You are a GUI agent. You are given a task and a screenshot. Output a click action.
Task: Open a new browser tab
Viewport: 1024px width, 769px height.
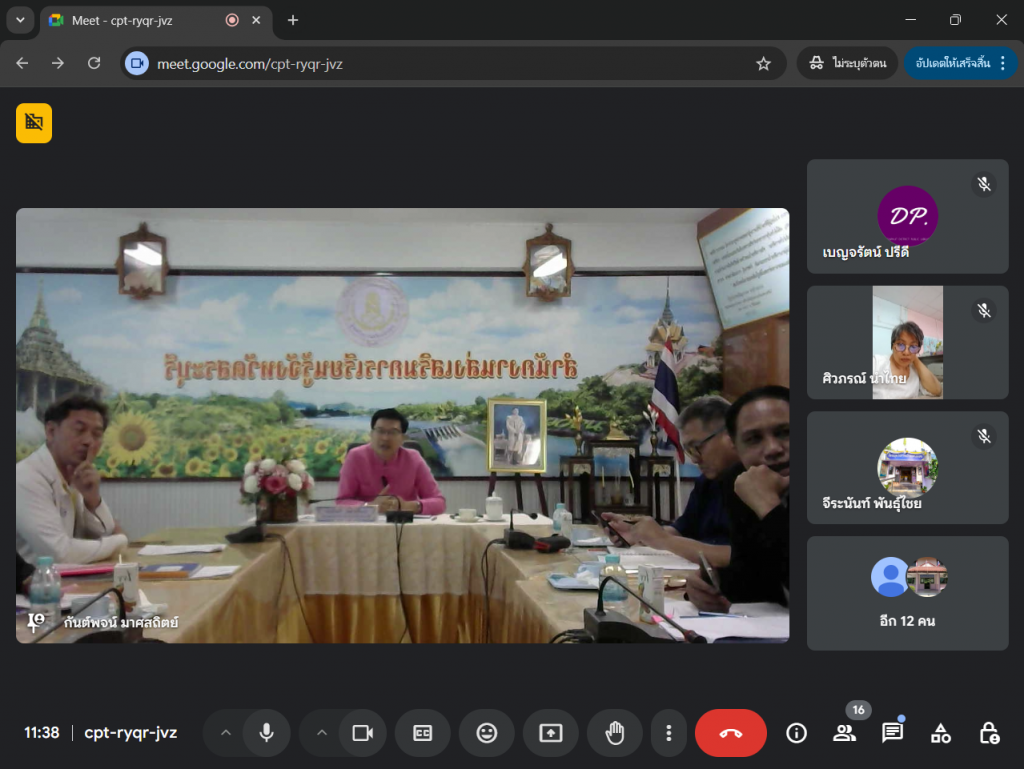coord(293,20)
